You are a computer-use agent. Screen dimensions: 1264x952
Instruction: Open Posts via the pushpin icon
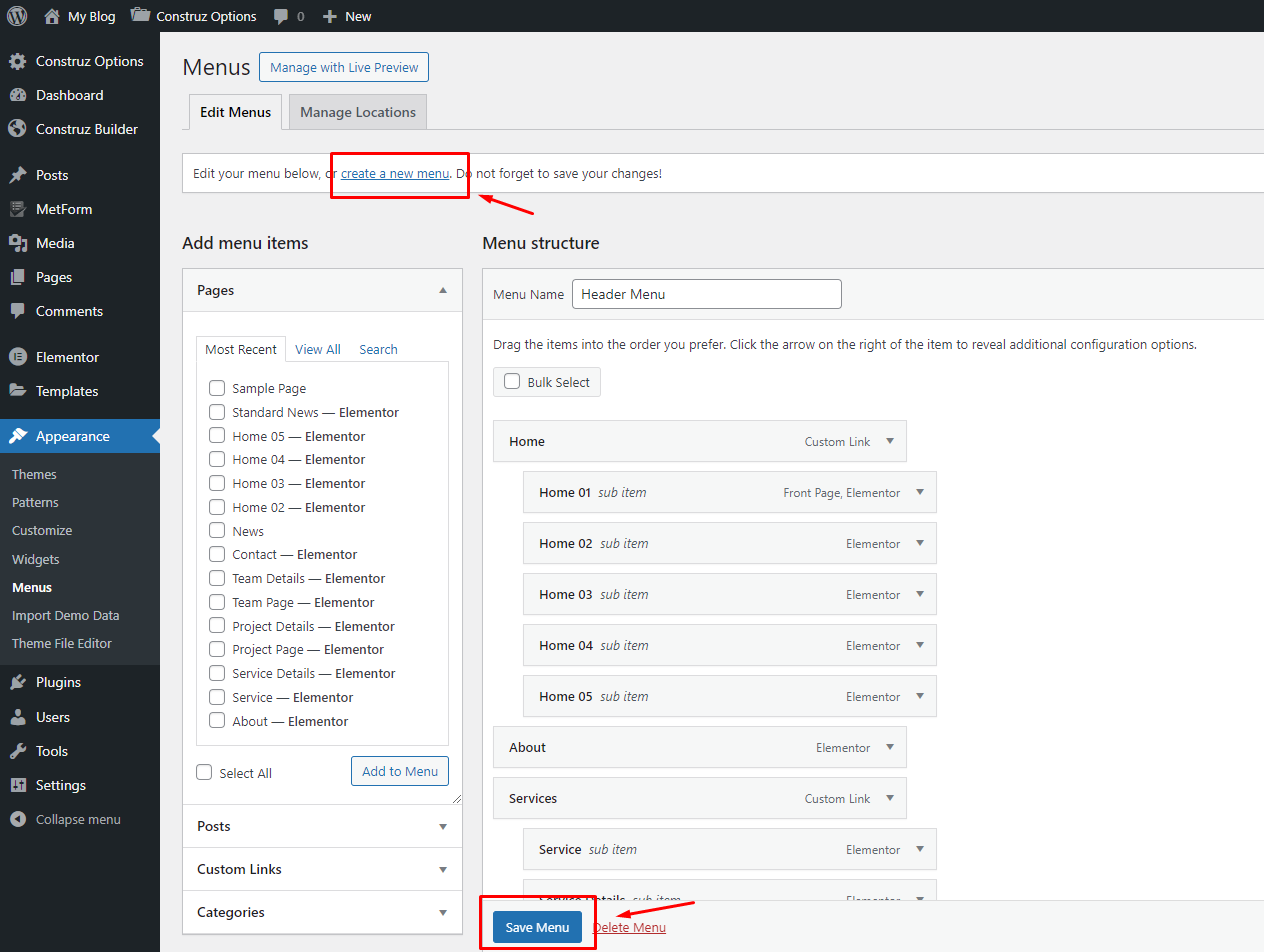coord(17,175)
